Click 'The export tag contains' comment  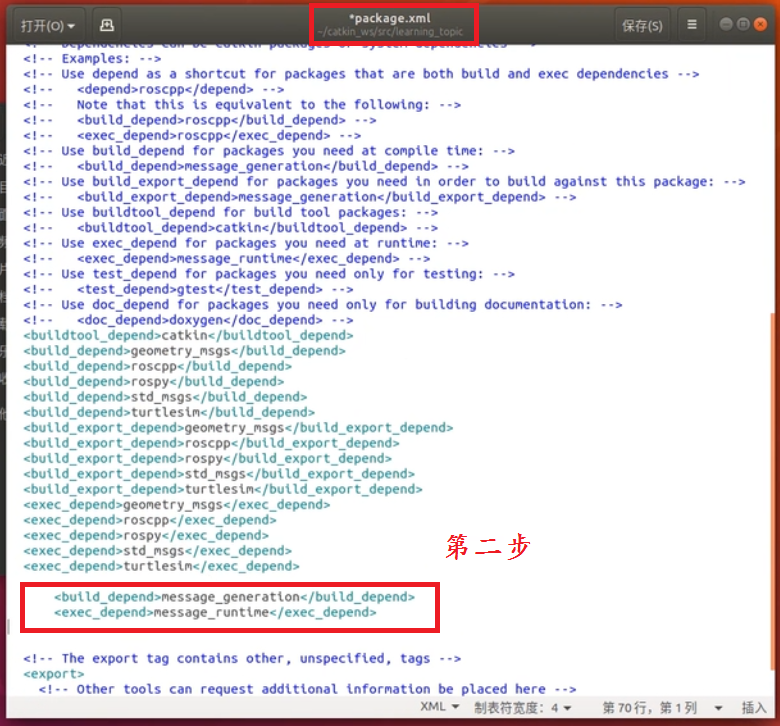click(x=242, y=659)
